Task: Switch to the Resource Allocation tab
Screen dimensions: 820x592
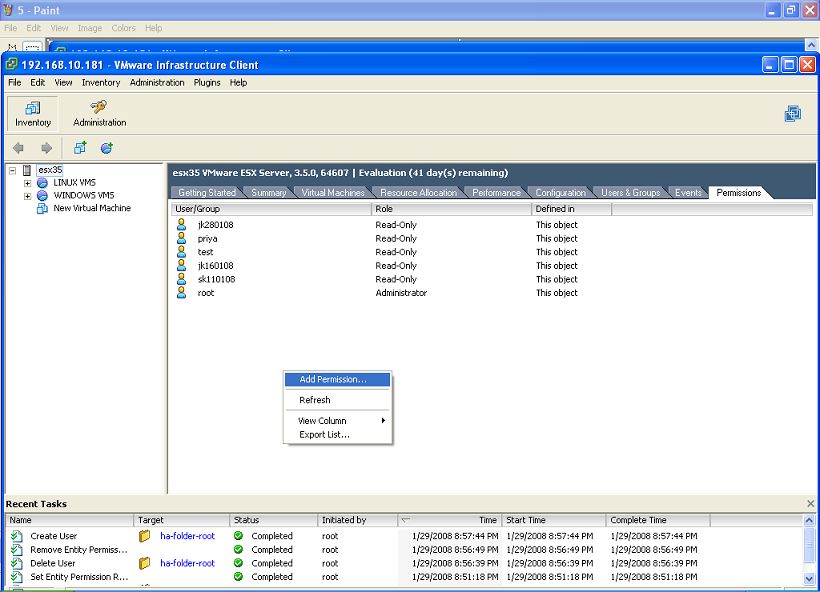Action: tap(418, 192)
